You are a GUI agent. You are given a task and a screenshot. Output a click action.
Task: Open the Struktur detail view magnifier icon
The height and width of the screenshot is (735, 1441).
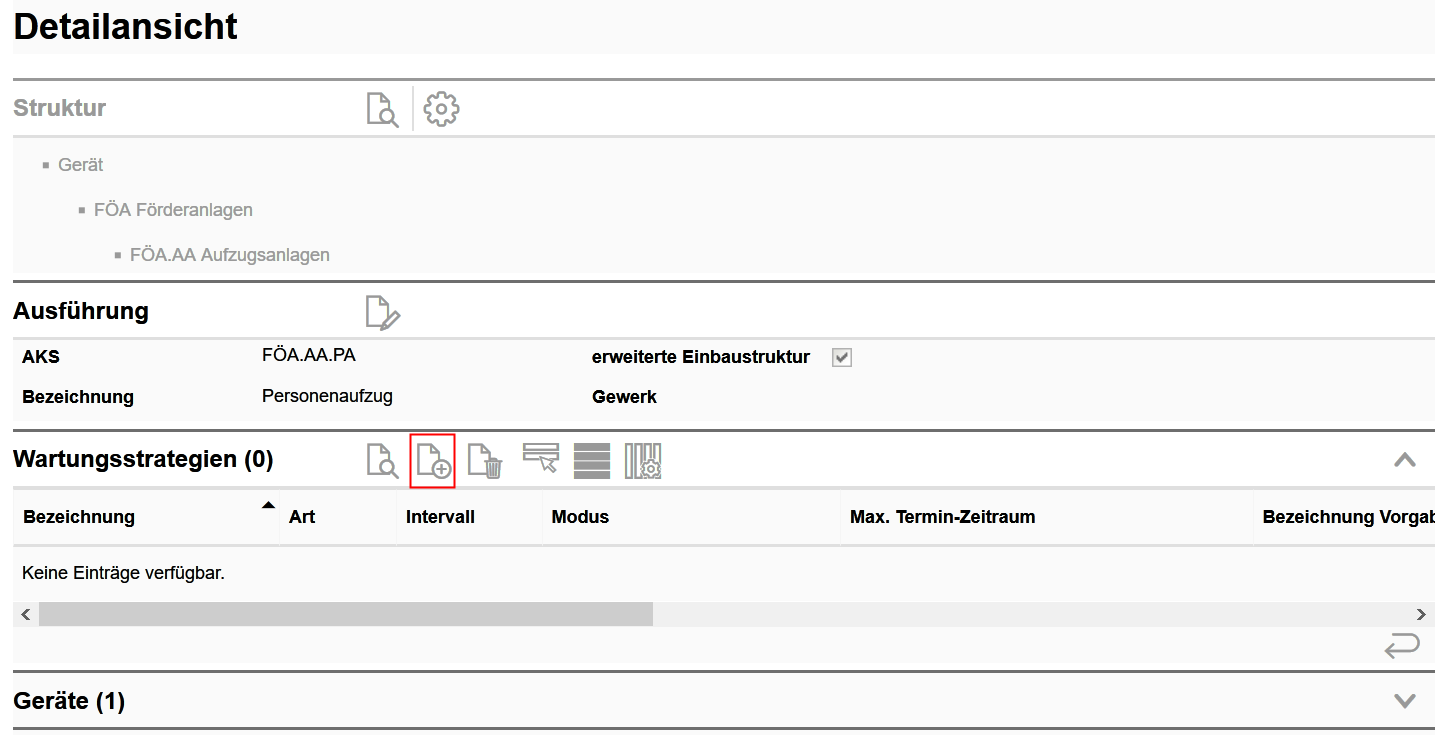(382, 109)
